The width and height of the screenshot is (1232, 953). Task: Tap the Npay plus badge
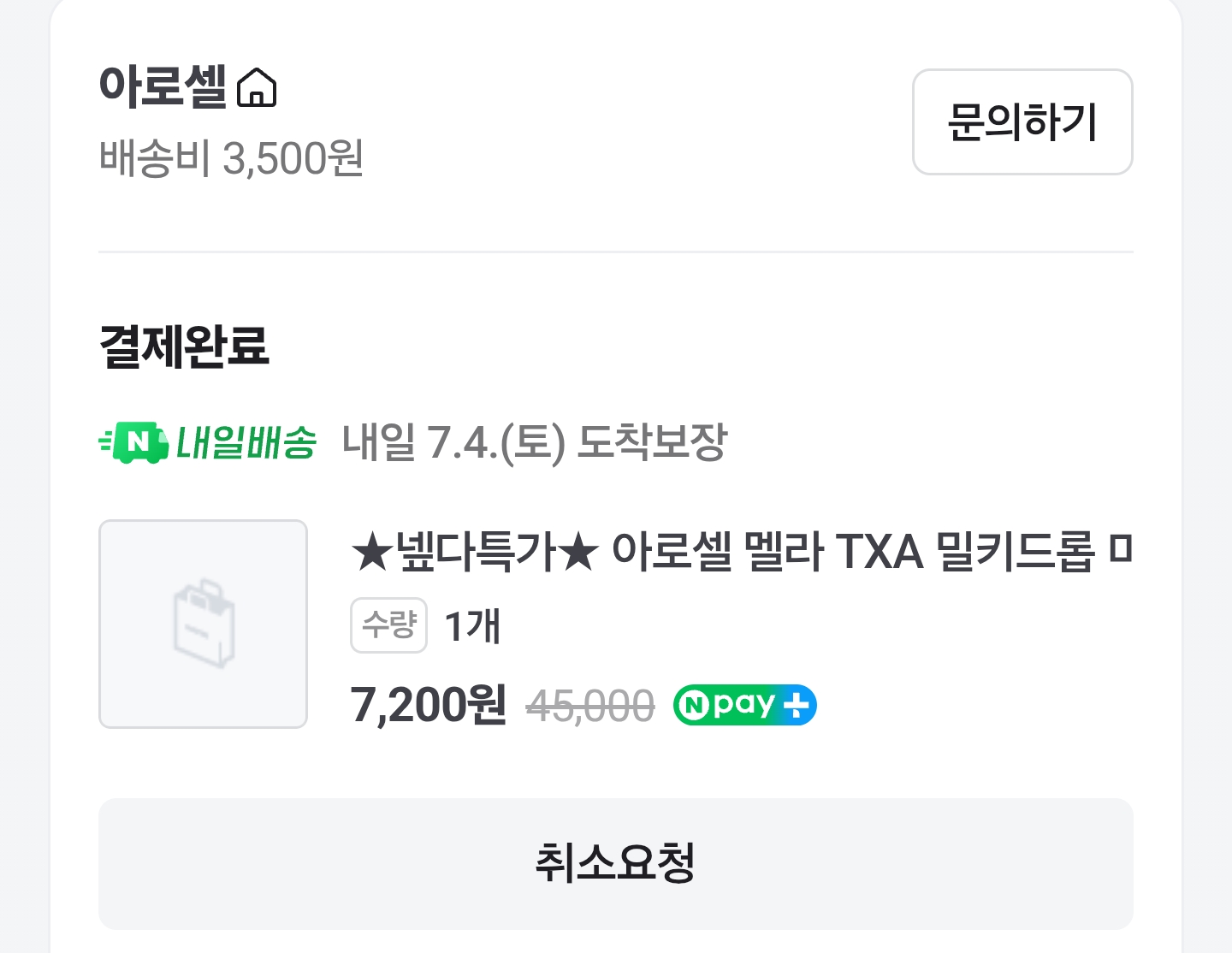click(745, 705)
